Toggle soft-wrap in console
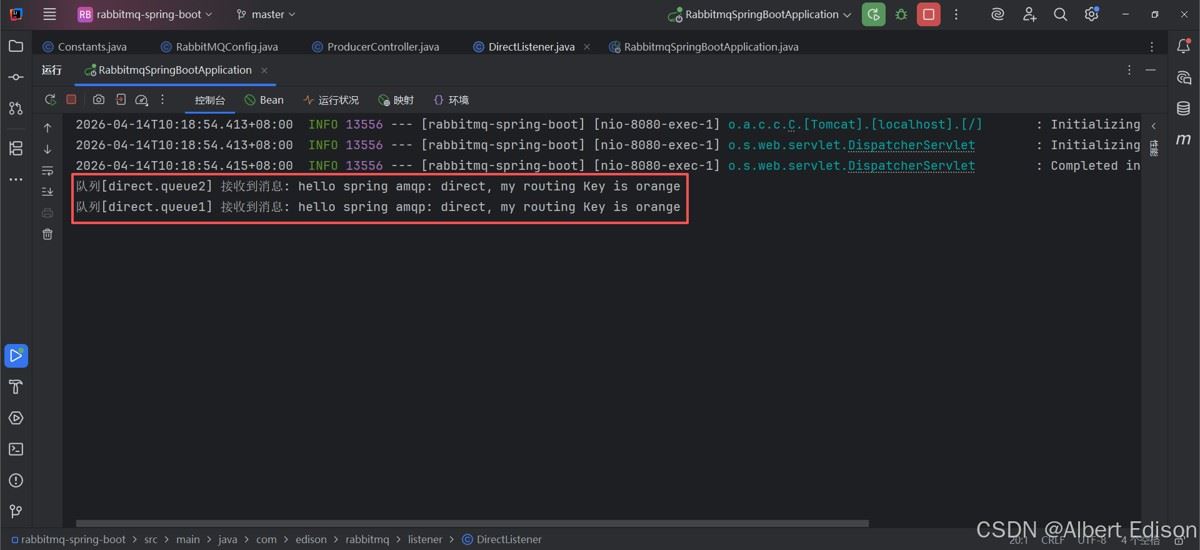This screenshot has height=550, width=1200. pos(47,171)
